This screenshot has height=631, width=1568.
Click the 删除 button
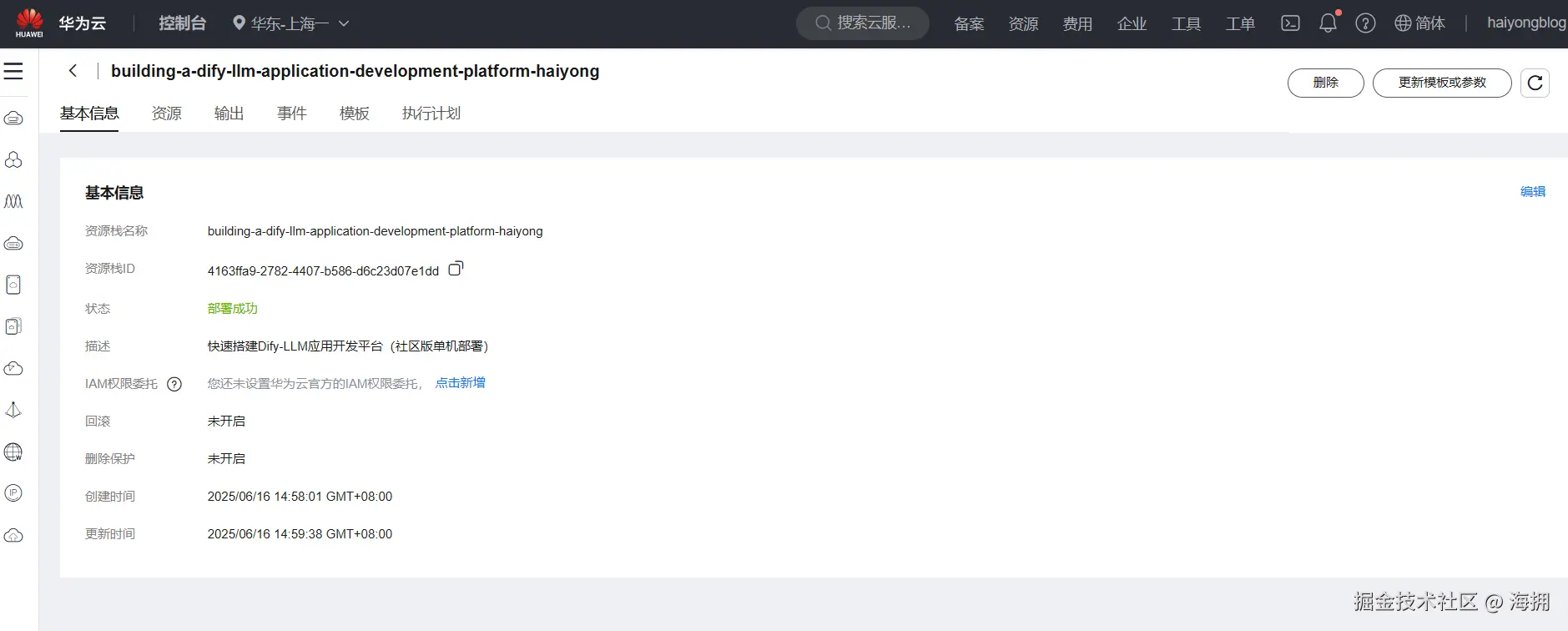tap(1326, 83)
